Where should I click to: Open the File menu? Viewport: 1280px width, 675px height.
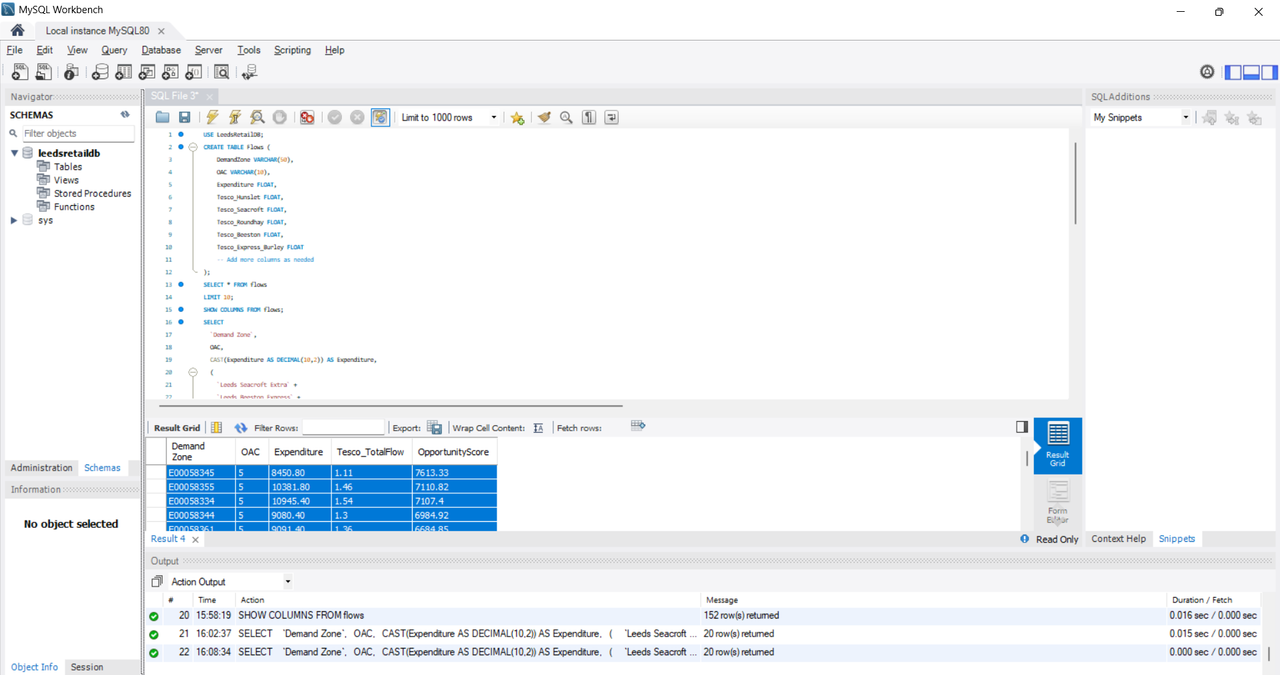pos(14,50)
